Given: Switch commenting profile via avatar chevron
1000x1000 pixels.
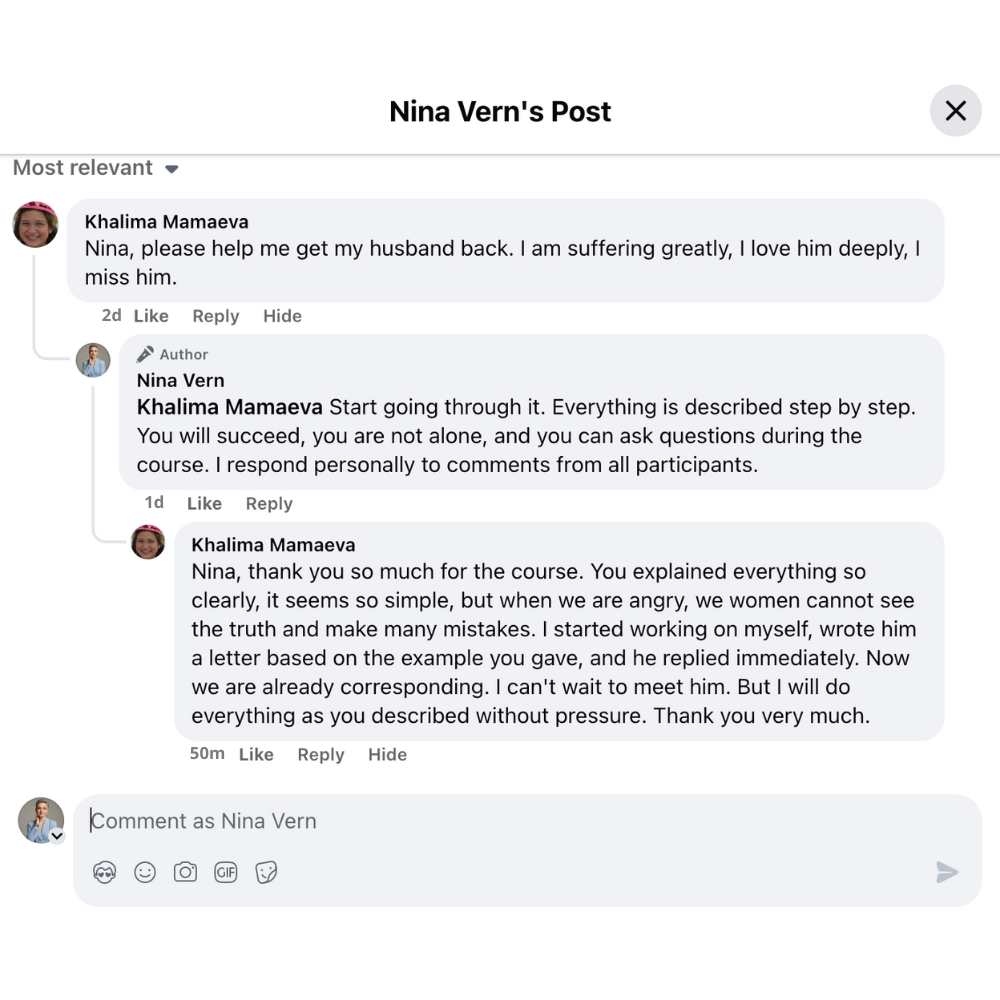Looking at the screenshot, I should click(x=57, y=836).
